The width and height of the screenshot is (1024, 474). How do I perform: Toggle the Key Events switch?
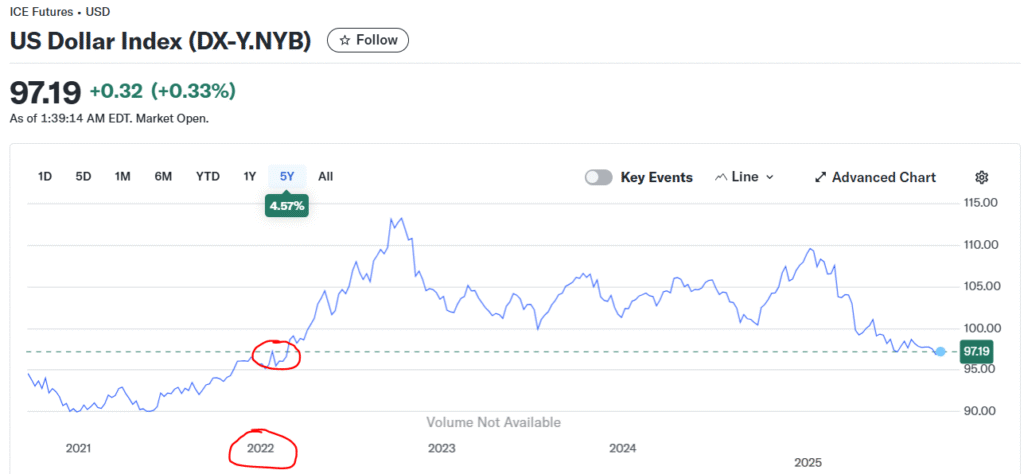click(x=598, y=177)
